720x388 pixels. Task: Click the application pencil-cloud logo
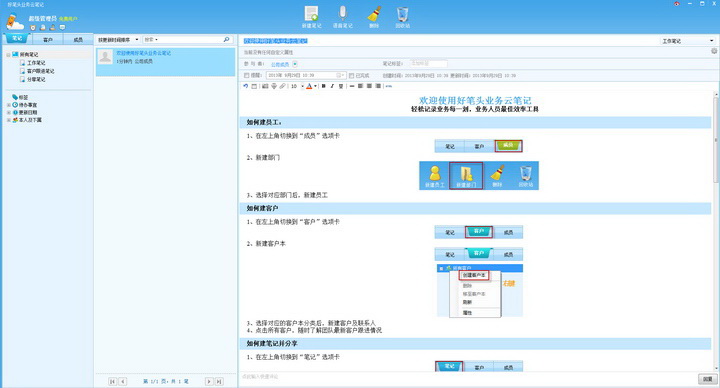pyautogui.click(x=15, y=22)
